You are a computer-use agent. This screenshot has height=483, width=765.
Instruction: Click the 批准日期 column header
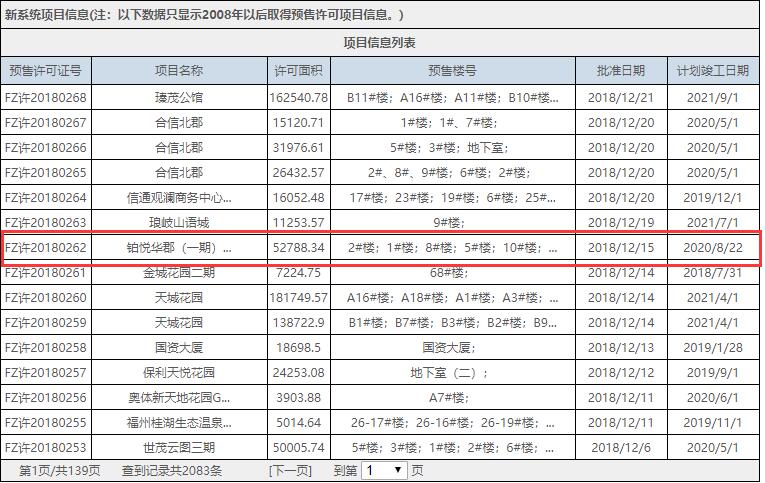tap(621, 71)
